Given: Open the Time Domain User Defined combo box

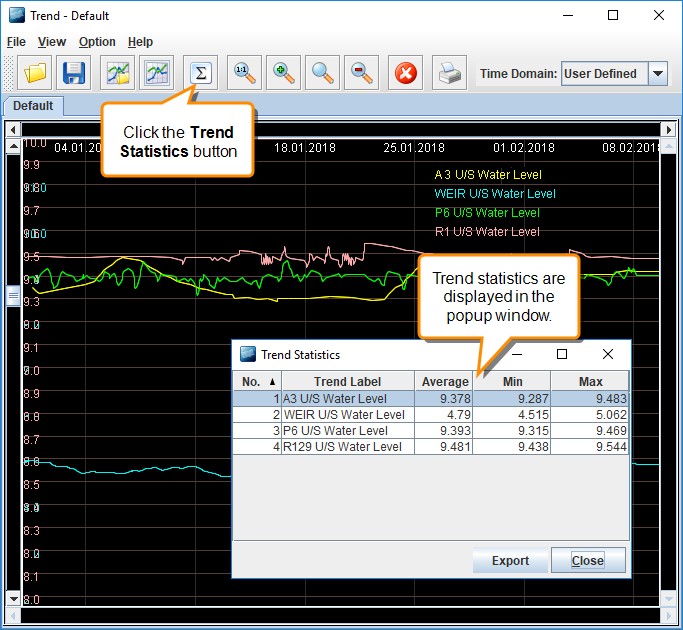Looking at the screenshot, I should (601, 73).
